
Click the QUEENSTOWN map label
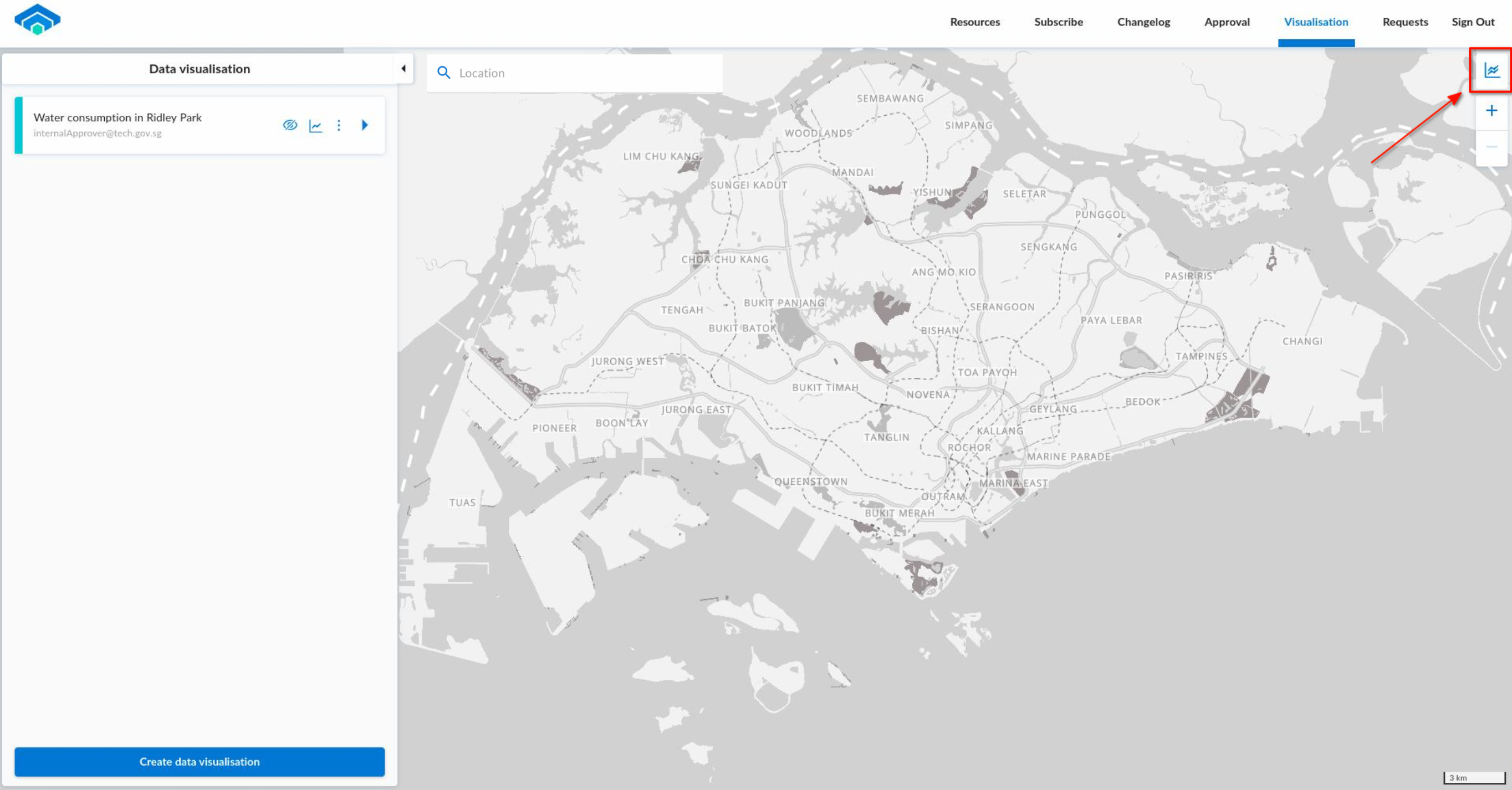click(810, 481)
